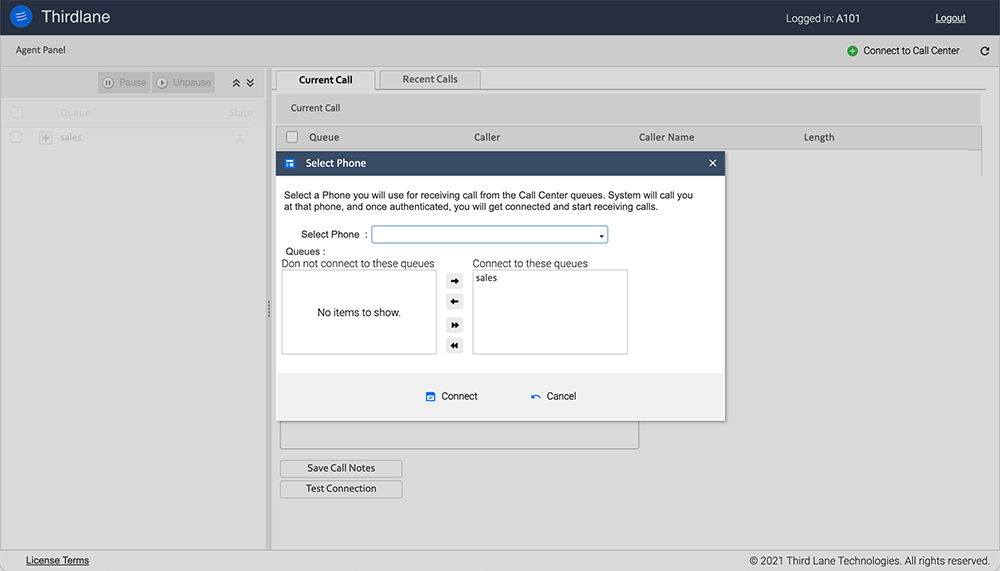
Task: Expand all queues with double down chevron
Action: [250, 83]
